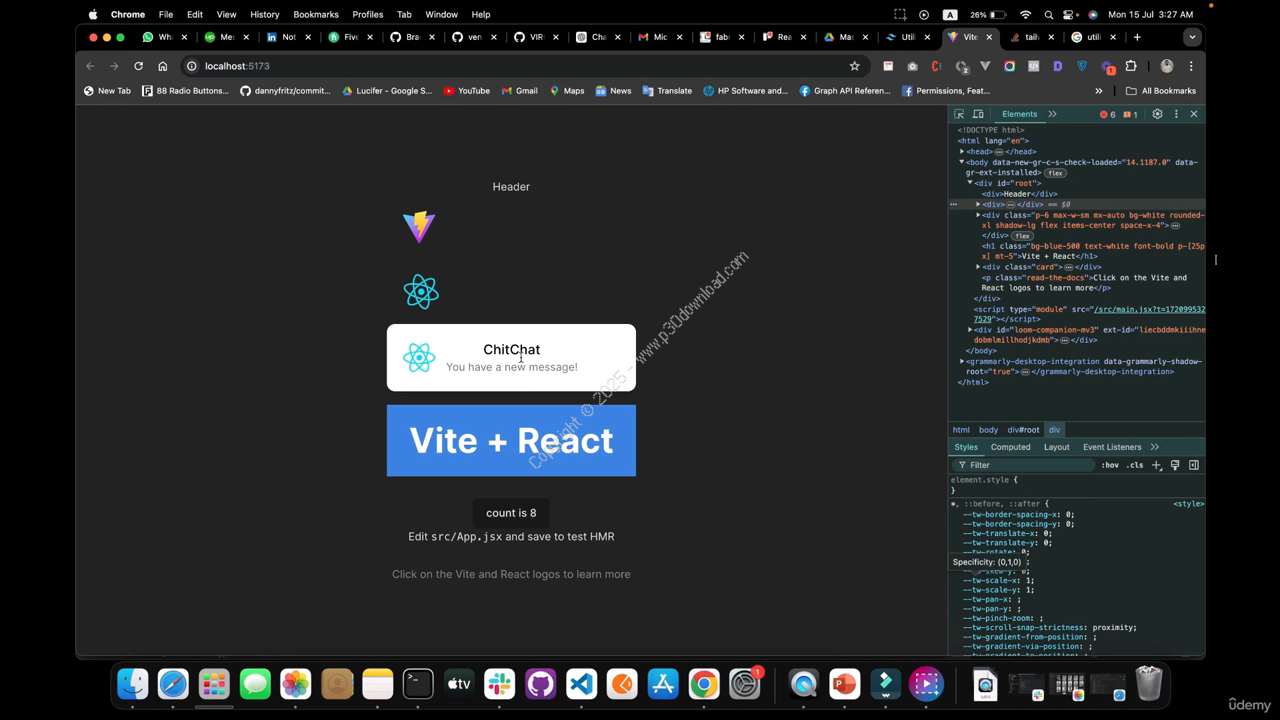Open DevTools settings gear
1280x720 pixels.
pos(1157,114)
